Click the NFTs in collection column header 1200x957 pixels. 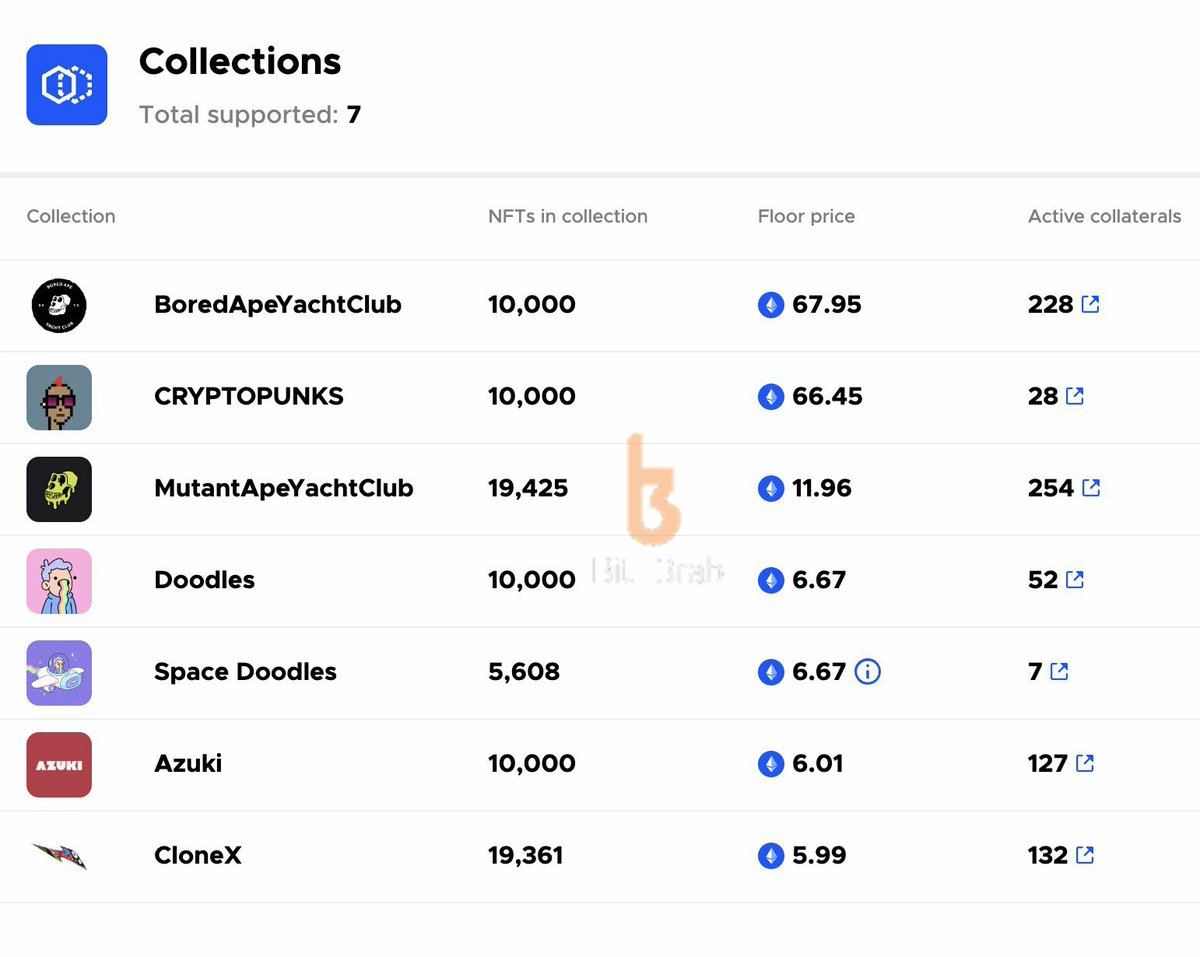(568, 216)
